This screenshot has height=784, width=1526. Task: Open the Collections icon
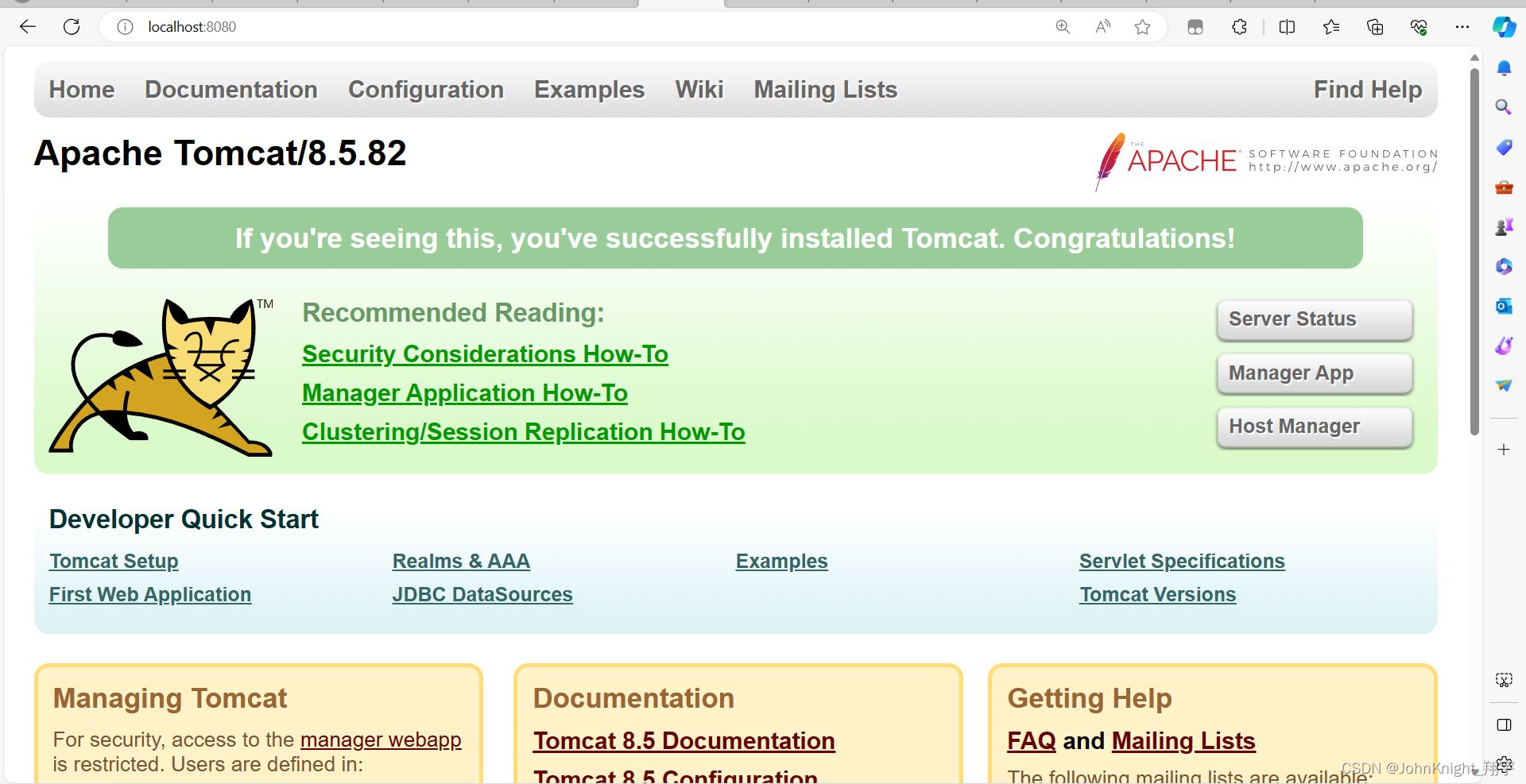[1375, 27]
